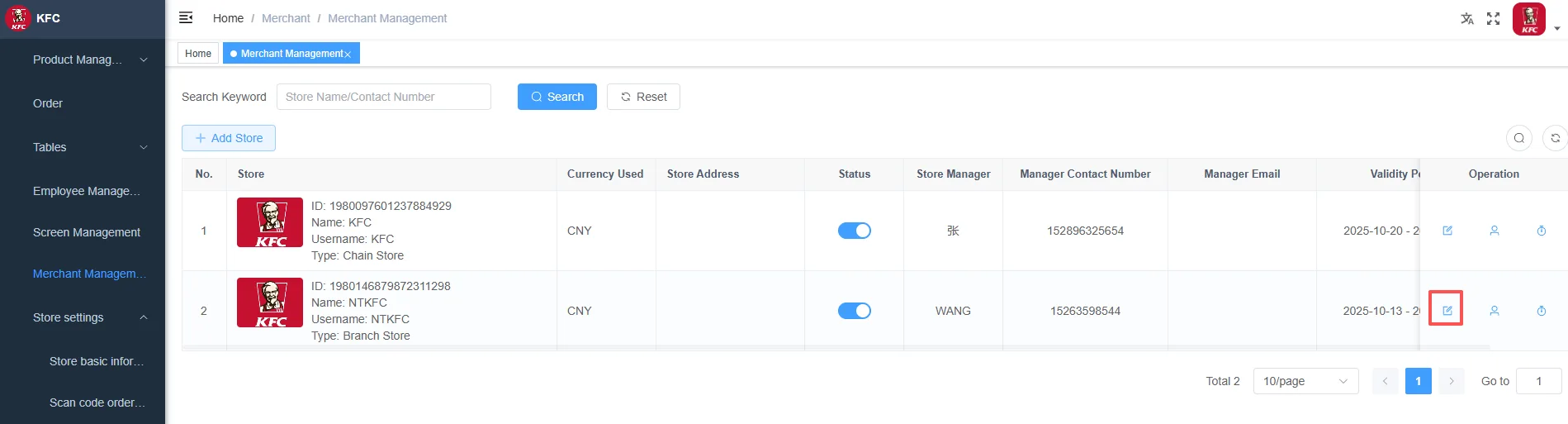
Task: Focus the Go to page input
Action: coord(1539,381)
